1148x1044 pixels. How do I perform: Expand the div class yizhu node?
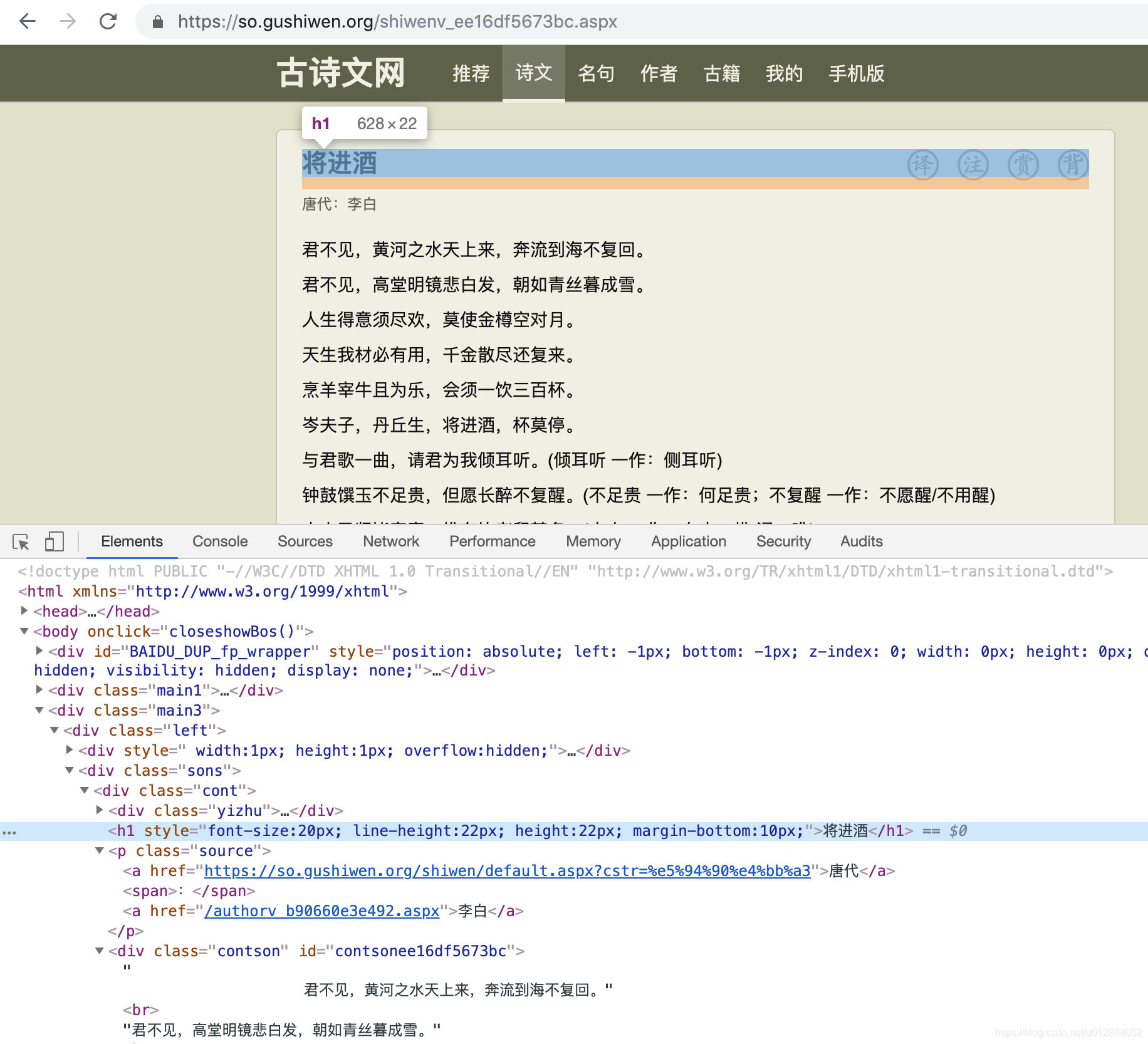pos(100,810)
